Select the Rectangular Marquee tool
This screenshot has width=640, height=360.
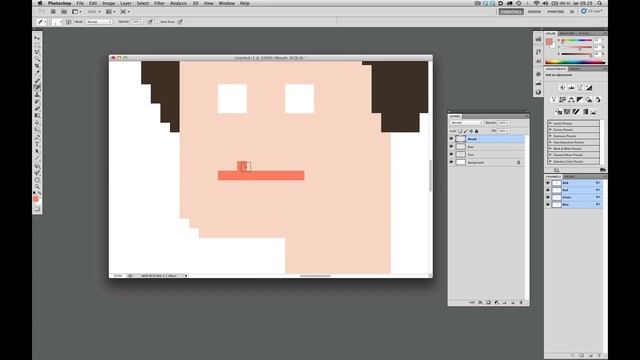coord(37,45)
